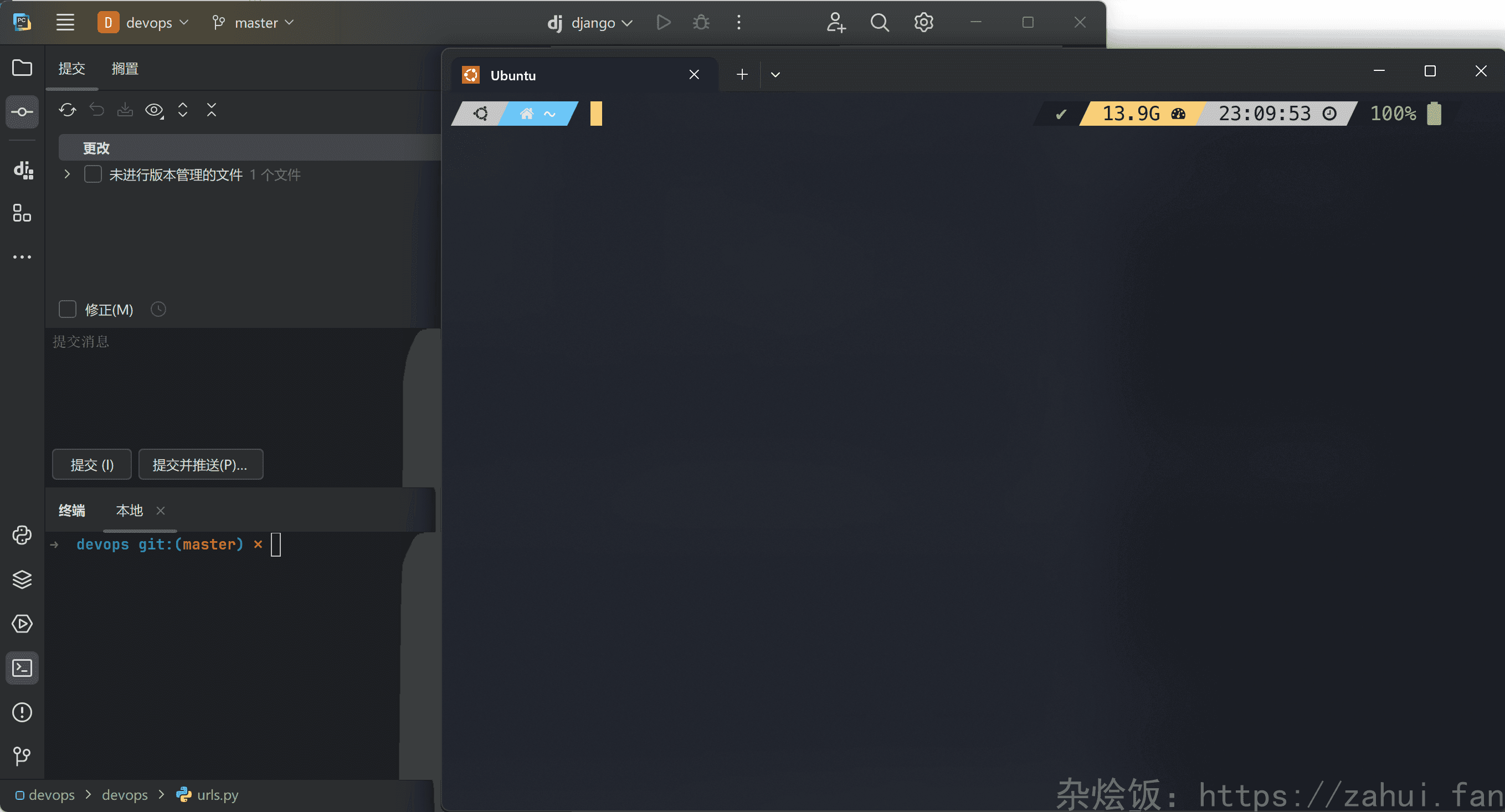
Task: Switch to the 搁置 tab
Action: tap(125, 69)
